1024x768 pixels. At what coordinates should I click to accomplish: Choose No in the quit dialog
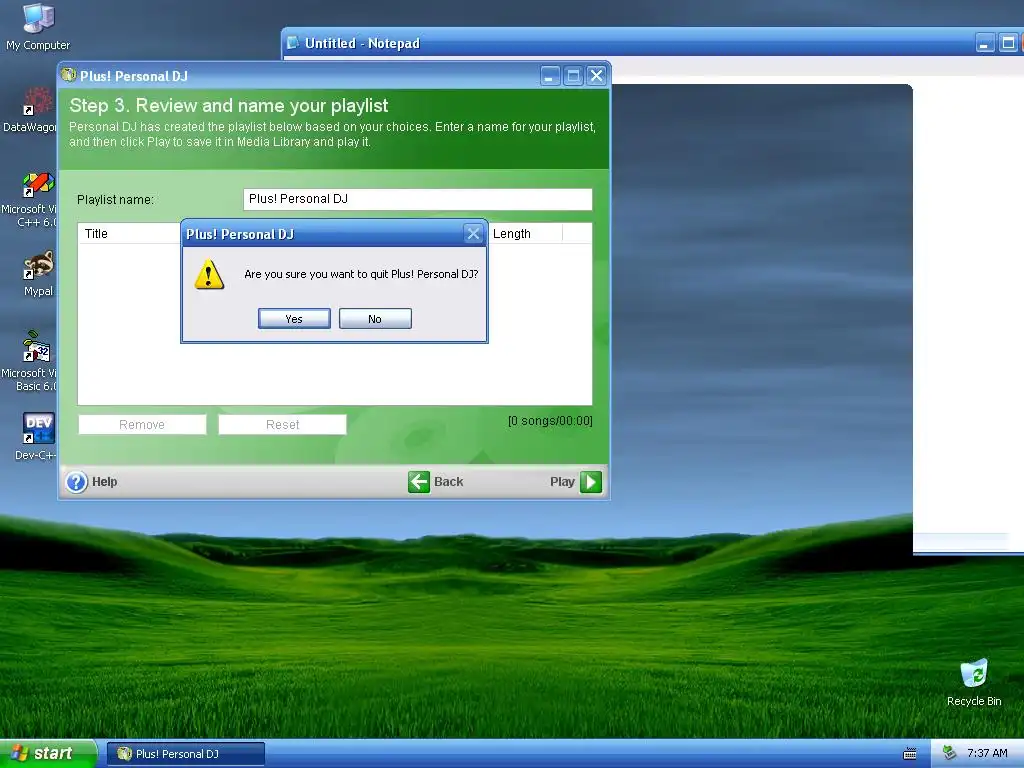coord(375,319)
